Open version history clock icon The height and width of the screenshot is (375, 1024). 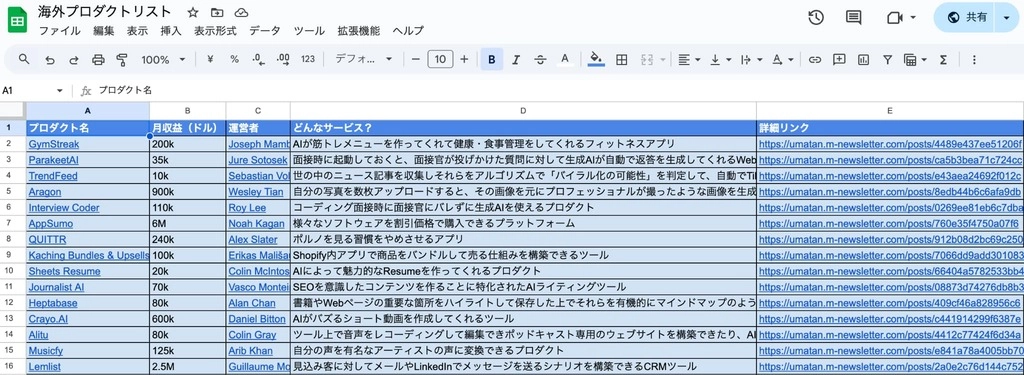coord(816,18)
